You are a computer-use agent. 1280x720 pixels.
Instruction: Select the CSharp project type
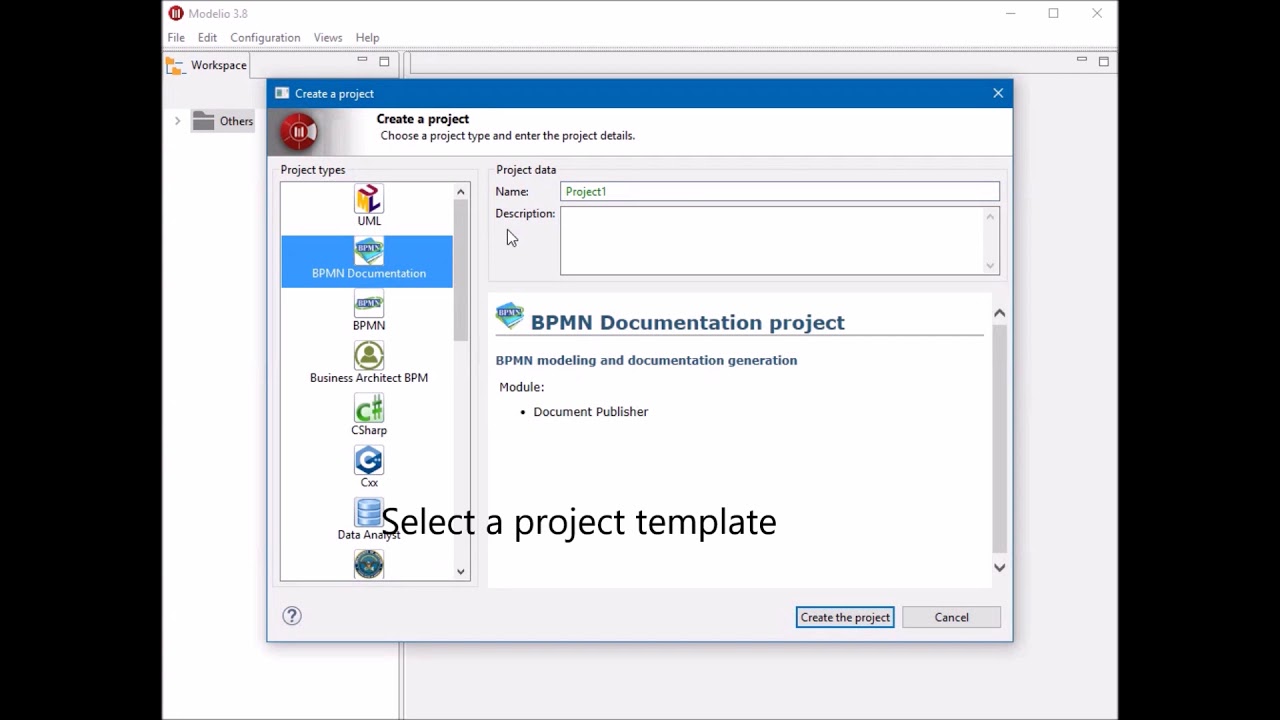coord(368,416)
